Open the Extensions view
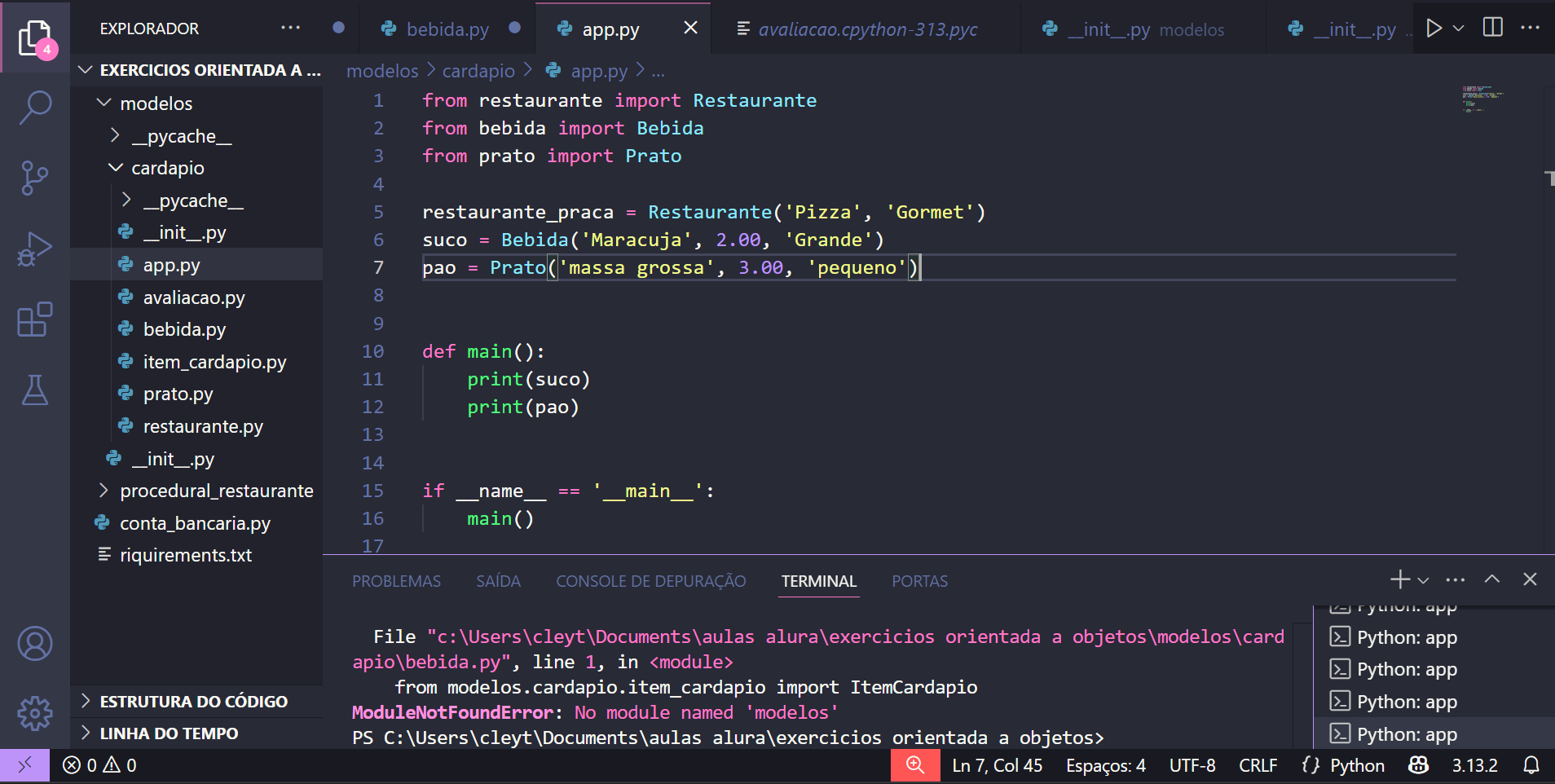 [35, 319]
